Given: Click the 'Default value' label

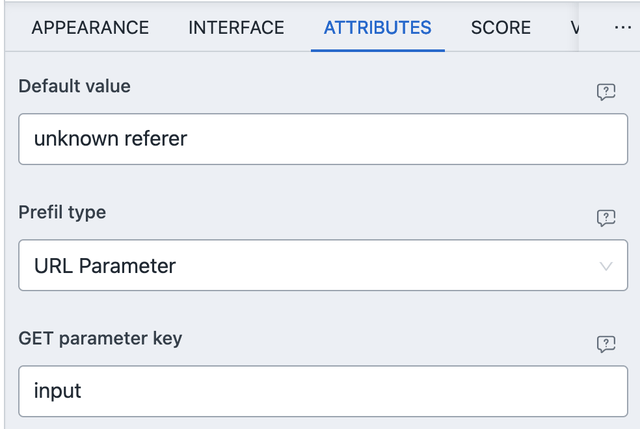Looking at the screenshot, I should [x=75, y=86].
